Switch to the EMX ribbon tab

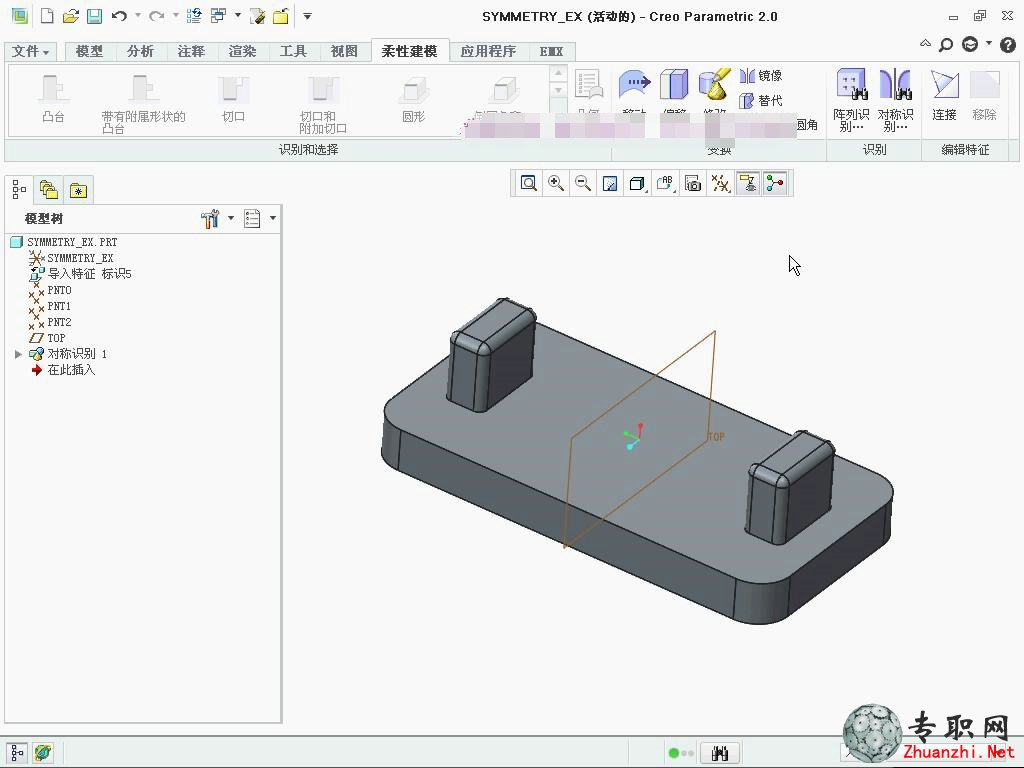[x=551, y=51]
